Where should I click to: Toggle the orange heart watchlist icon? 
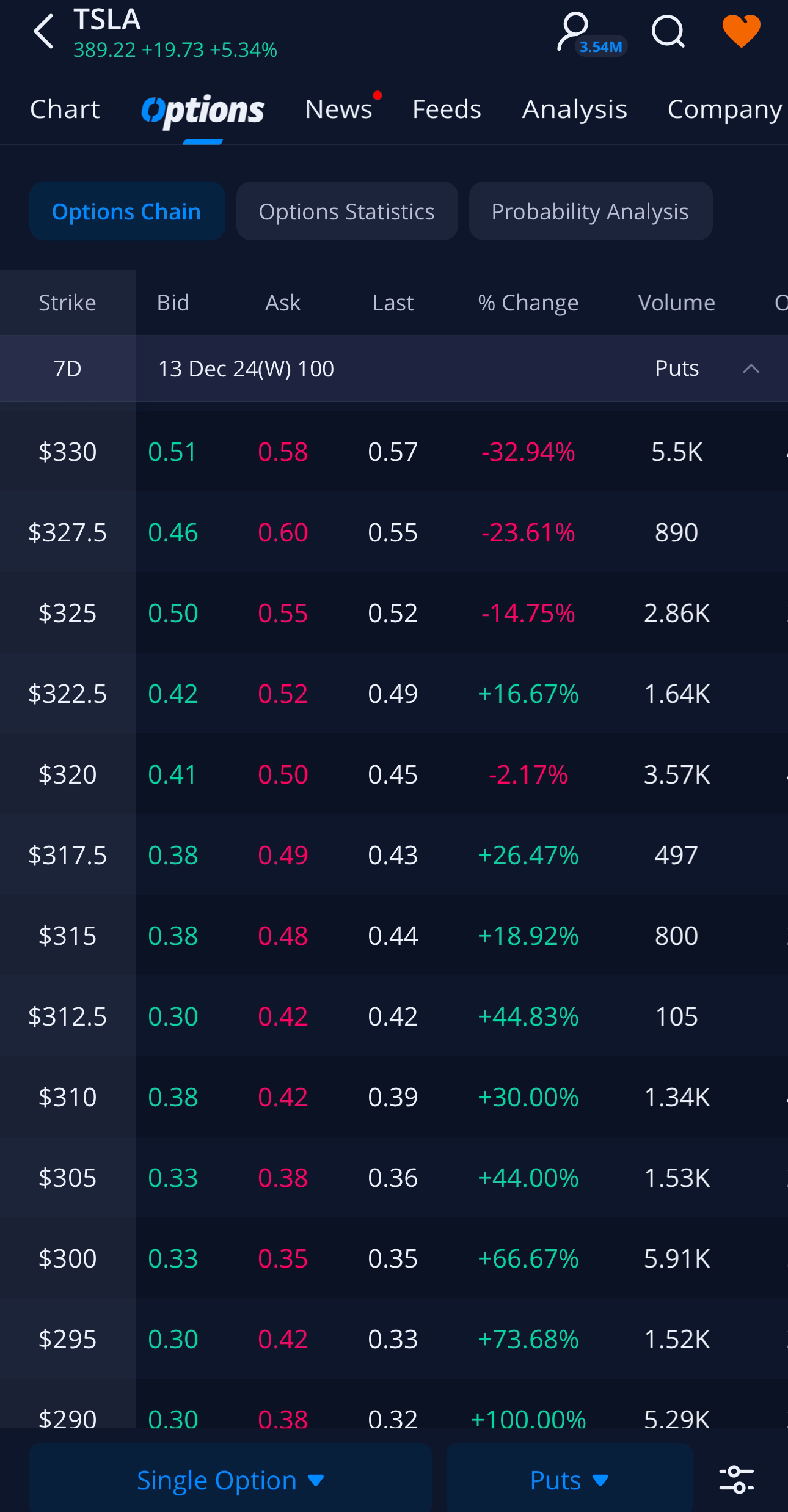point(741,31)
